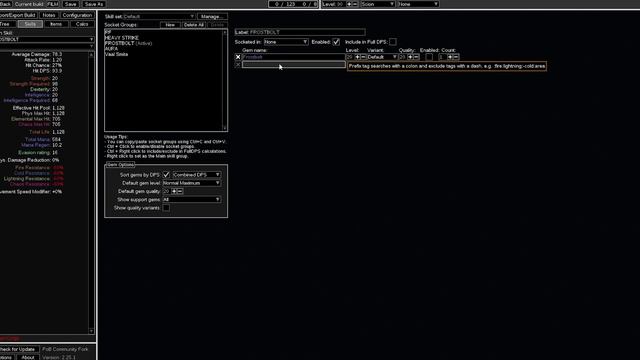640x360 pixels.
Task: Toggle Include in Full DPS checkbox
Action: point(393,42)
